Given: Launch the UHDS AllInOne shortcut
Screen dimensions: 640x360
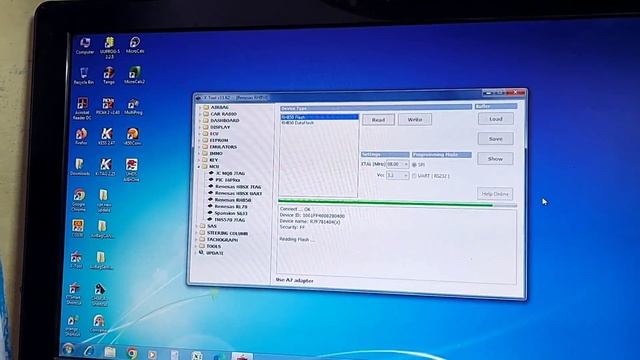Looking at the screenshot, I should (131, 170).
